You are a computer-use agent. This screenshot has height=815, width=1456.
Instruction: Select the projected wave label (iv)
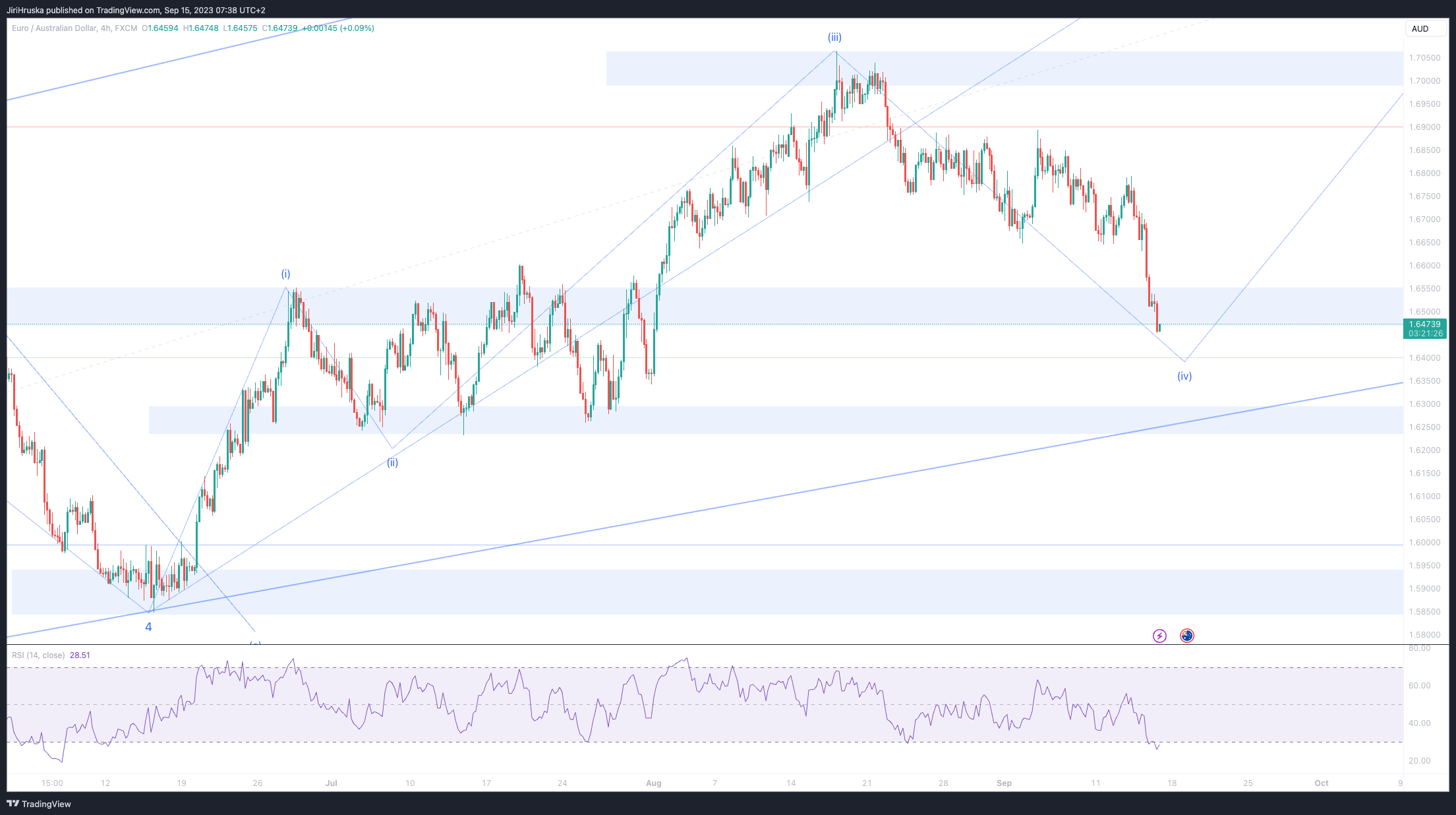click(x=1184, y=376)
